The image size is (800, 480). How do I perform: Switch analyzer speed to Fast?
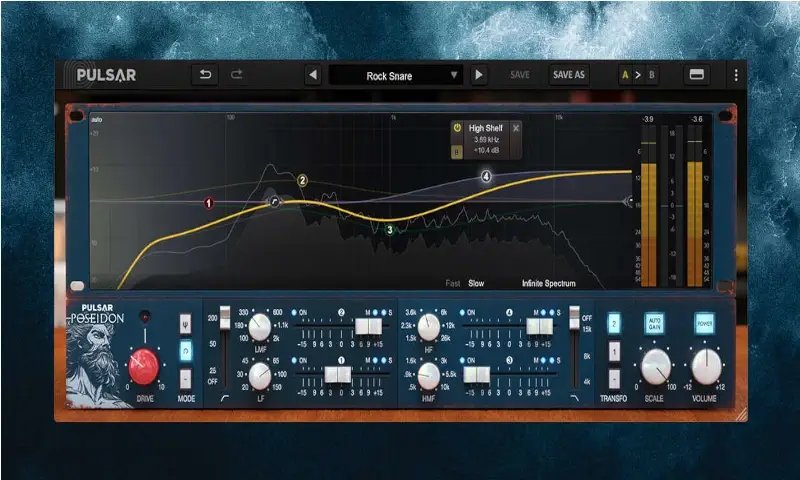tap(453, 283)
